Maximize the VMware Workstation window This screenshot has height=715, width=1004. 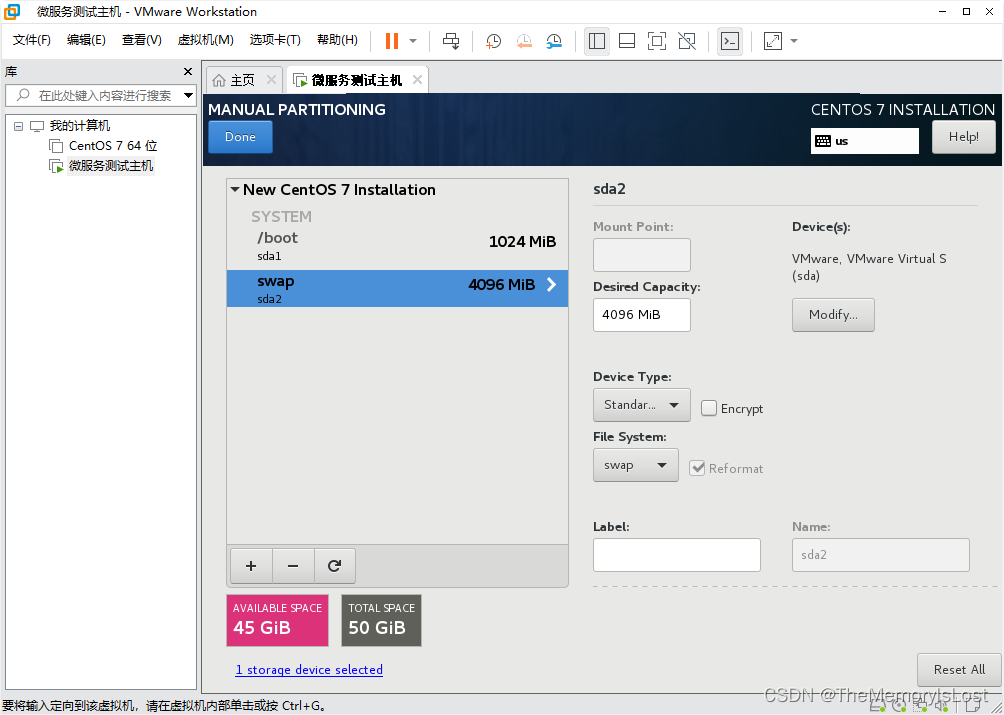(x=966, y=12)
